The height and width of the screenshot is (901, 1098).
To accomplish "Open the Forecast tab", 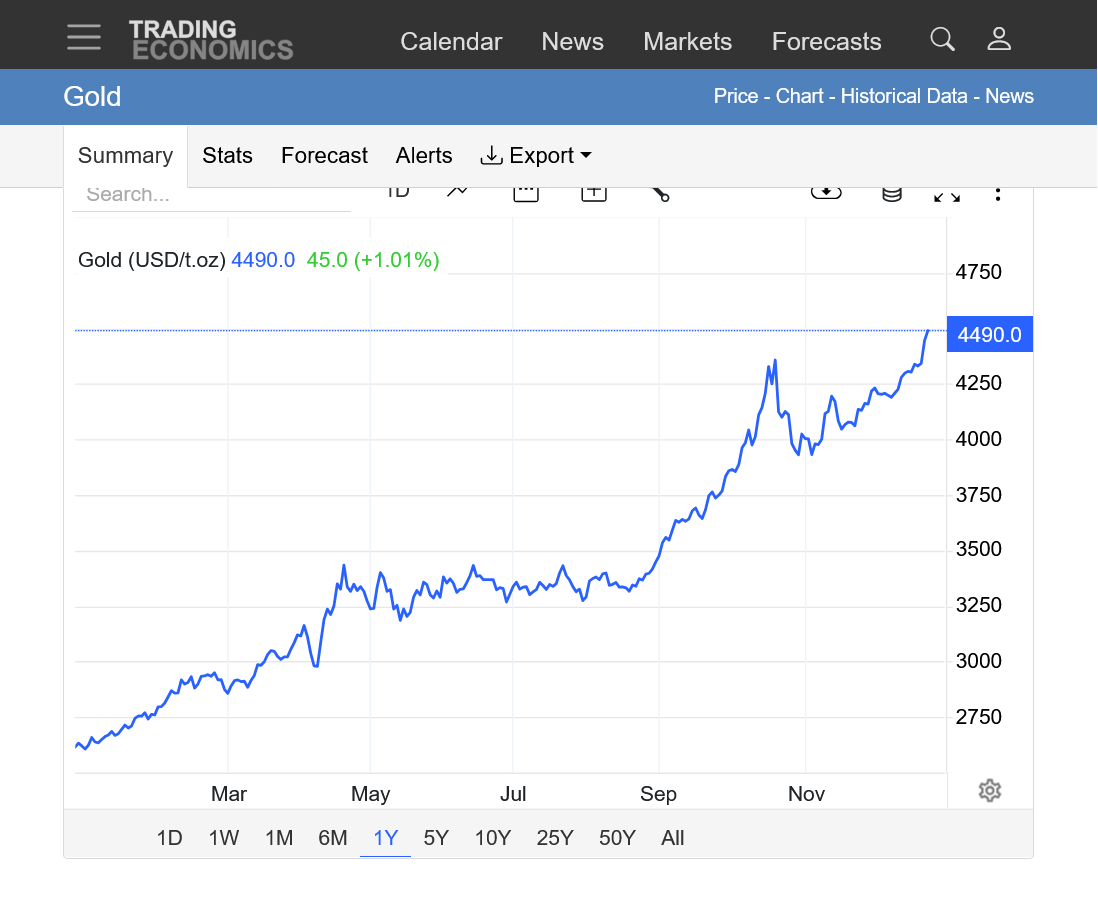I will click(x=324, y=156).
